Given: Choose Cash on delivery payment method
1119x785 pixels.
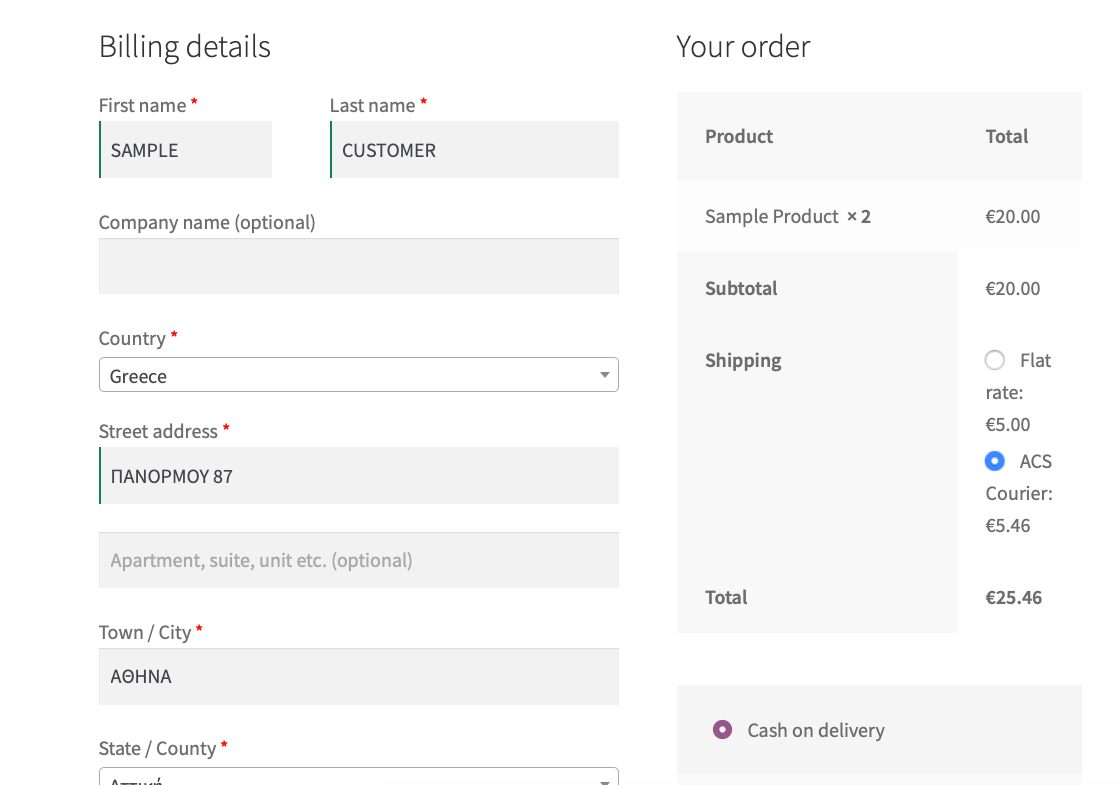Looking at the screenshot, I should [722, 730].
